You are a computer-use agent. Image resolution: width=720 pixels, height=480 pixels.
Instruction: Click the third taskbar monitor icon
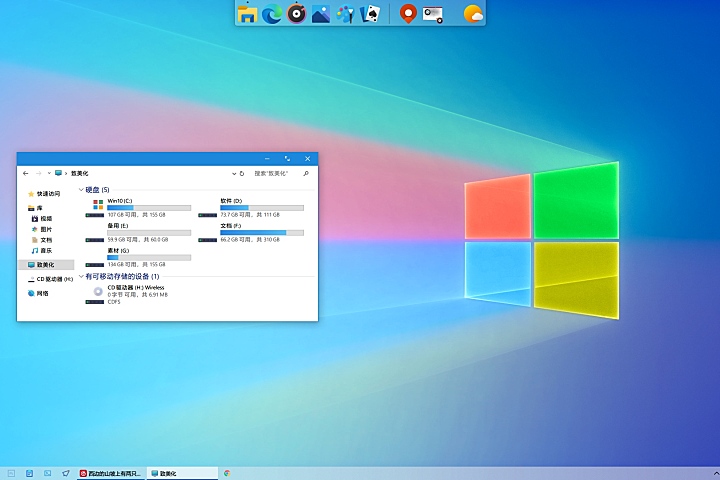pos(48,473)
